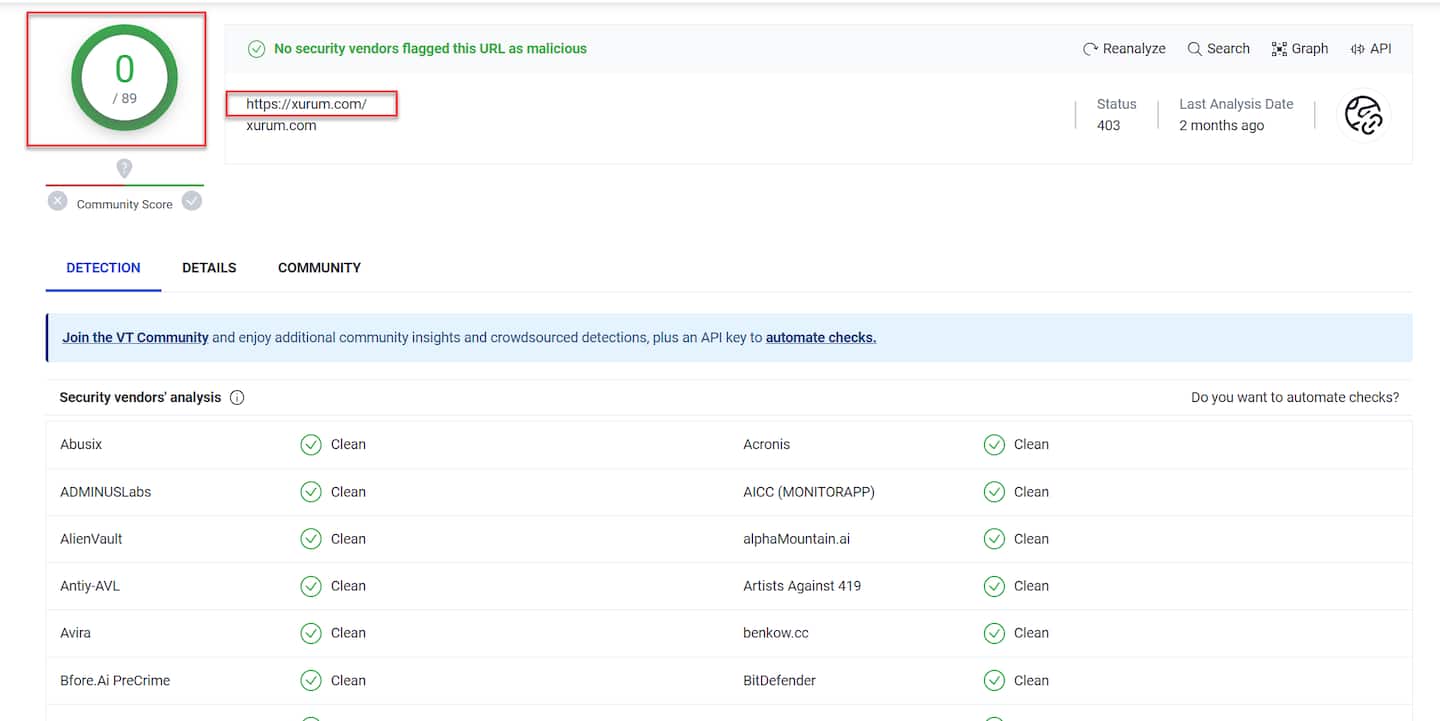The image size is (1440, 721).
Task: Click the green check next to BitDefender Clean
Action: click(x=994, y=681)
